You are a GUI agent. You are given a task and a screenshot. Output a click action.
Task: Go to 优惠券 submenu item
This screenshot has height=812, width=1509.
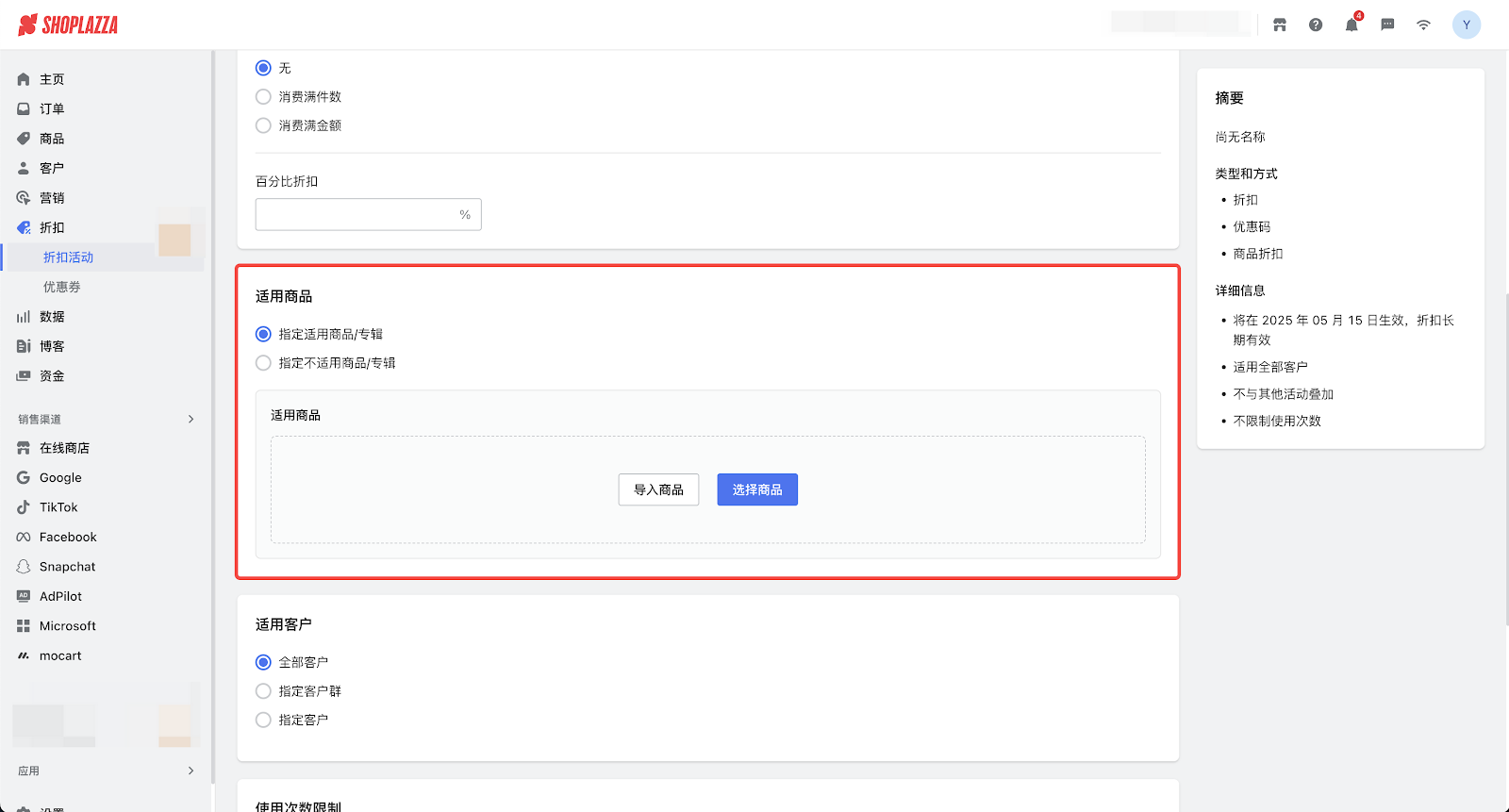62,287
